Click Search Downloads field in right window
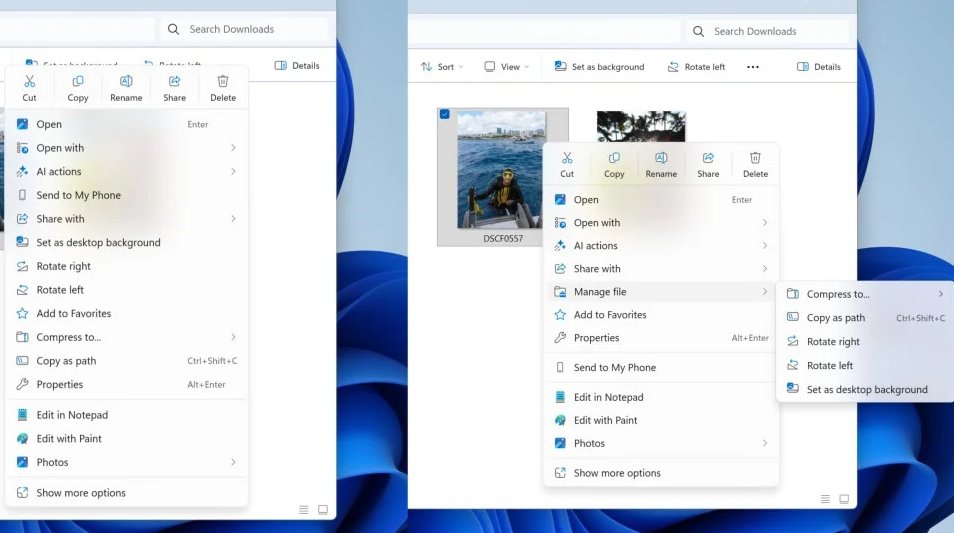 [768, 31]
